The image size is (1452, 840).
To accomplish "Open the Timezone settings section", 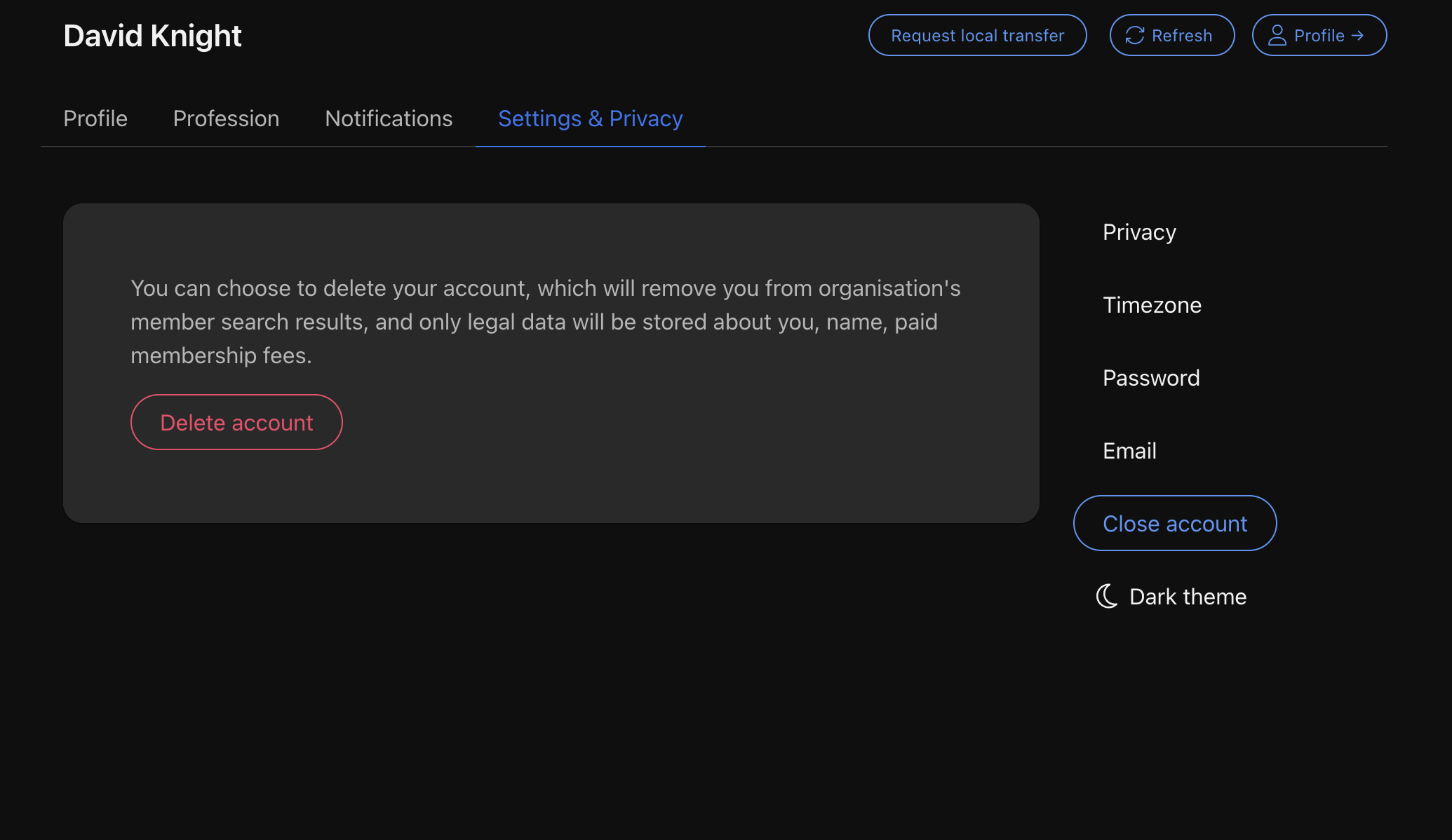I will (1152, 305).
